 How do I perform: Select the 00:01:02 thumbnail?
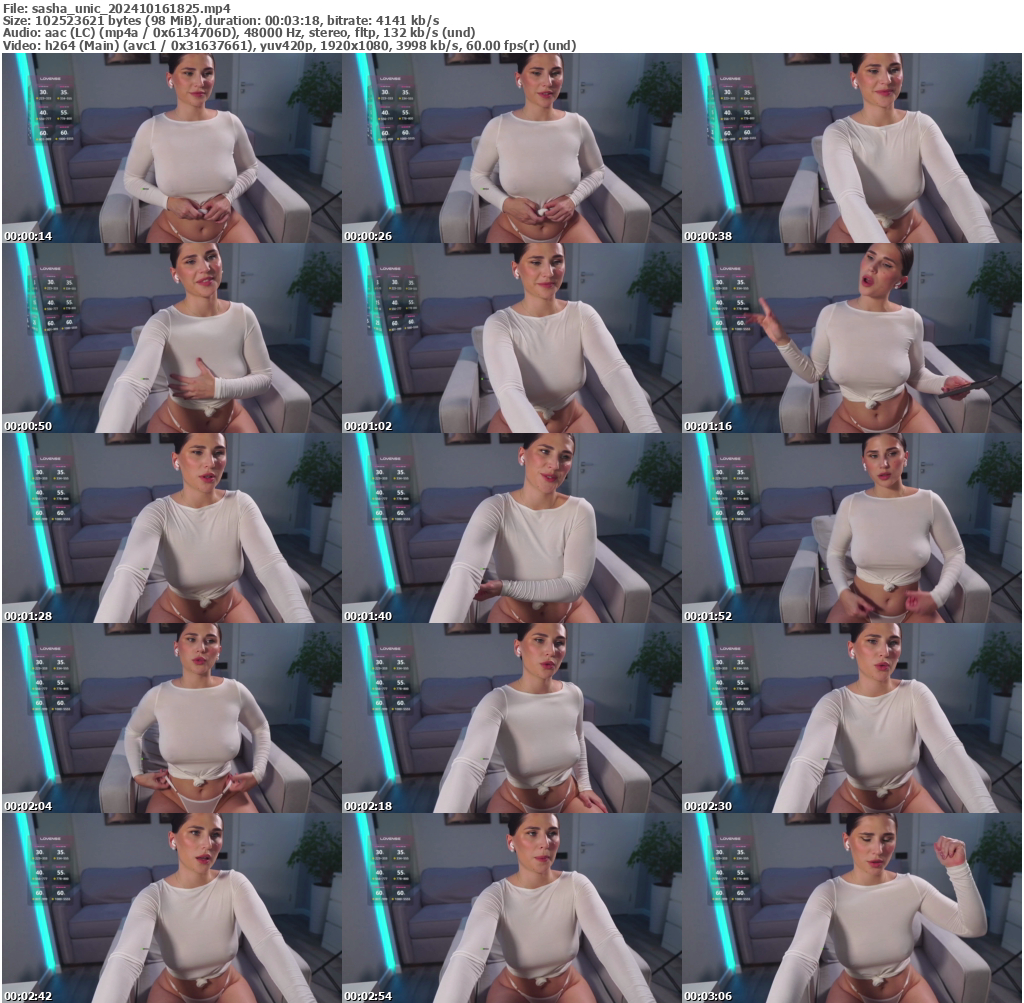(511, 338)
